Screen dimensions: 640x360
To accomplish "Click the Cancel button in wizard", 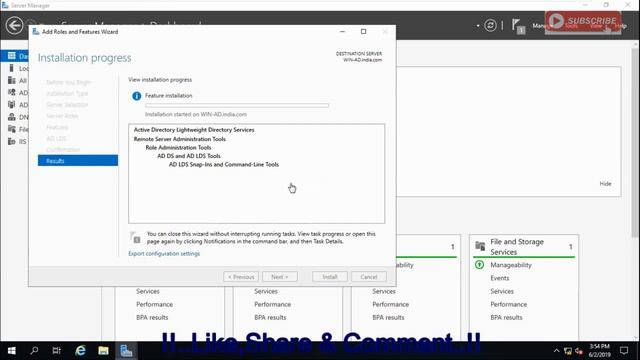I will tap(369, 277).
